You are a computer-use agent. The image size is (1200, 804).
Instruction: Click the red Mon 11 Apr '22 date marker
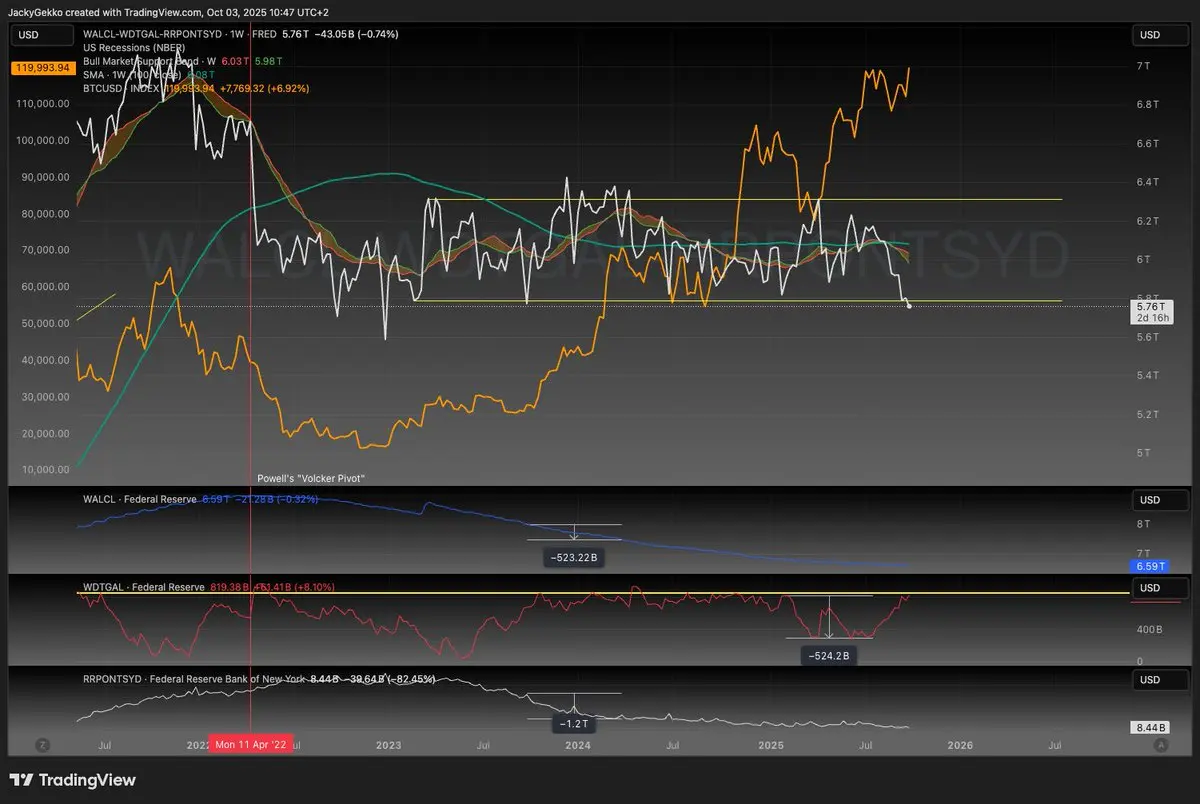[x=250, y=746]
